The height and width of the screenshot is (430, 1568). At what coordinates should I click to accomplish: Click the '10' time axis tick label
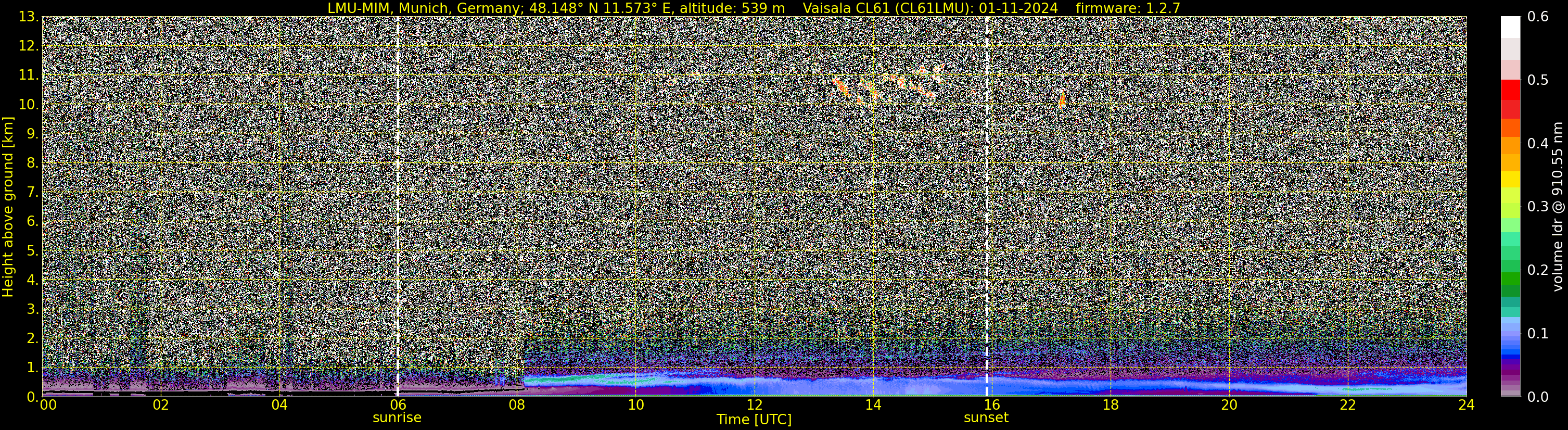click(x=635, y=405)
